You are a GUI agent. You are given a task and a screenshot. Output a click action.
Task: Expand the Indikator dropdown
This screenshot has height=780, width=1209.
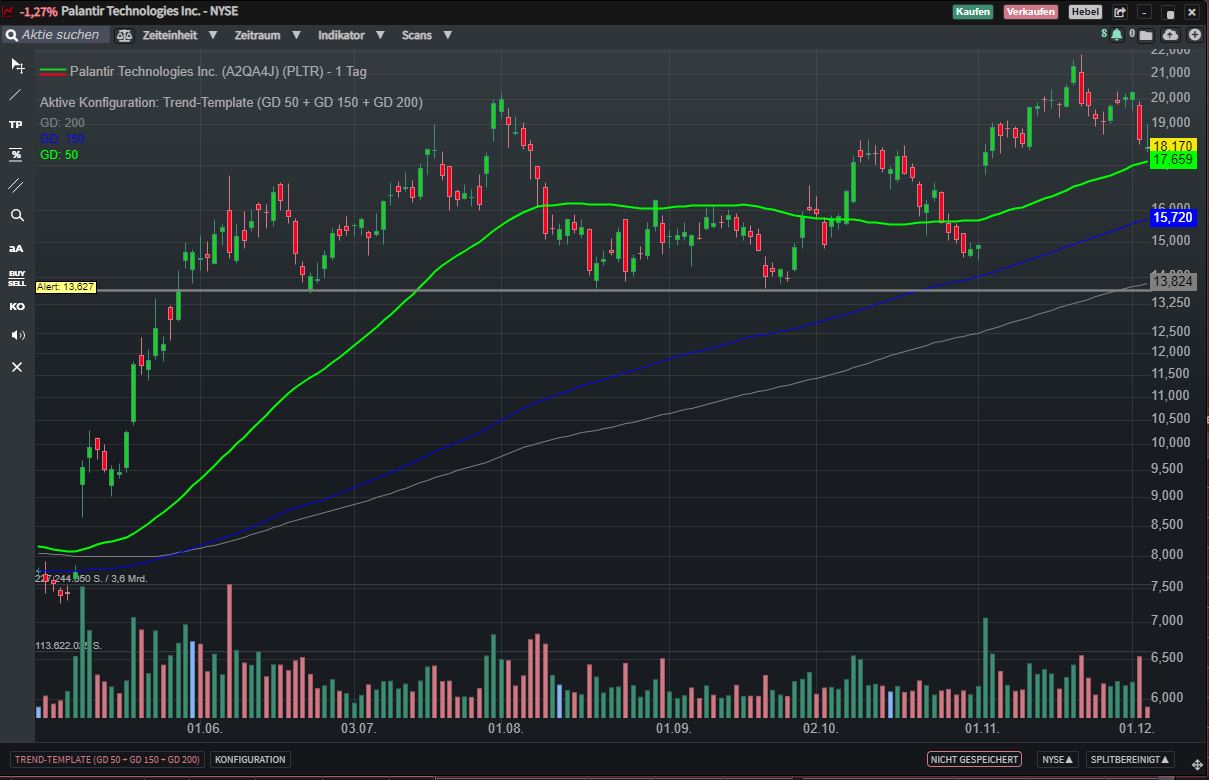pos(350,35)
